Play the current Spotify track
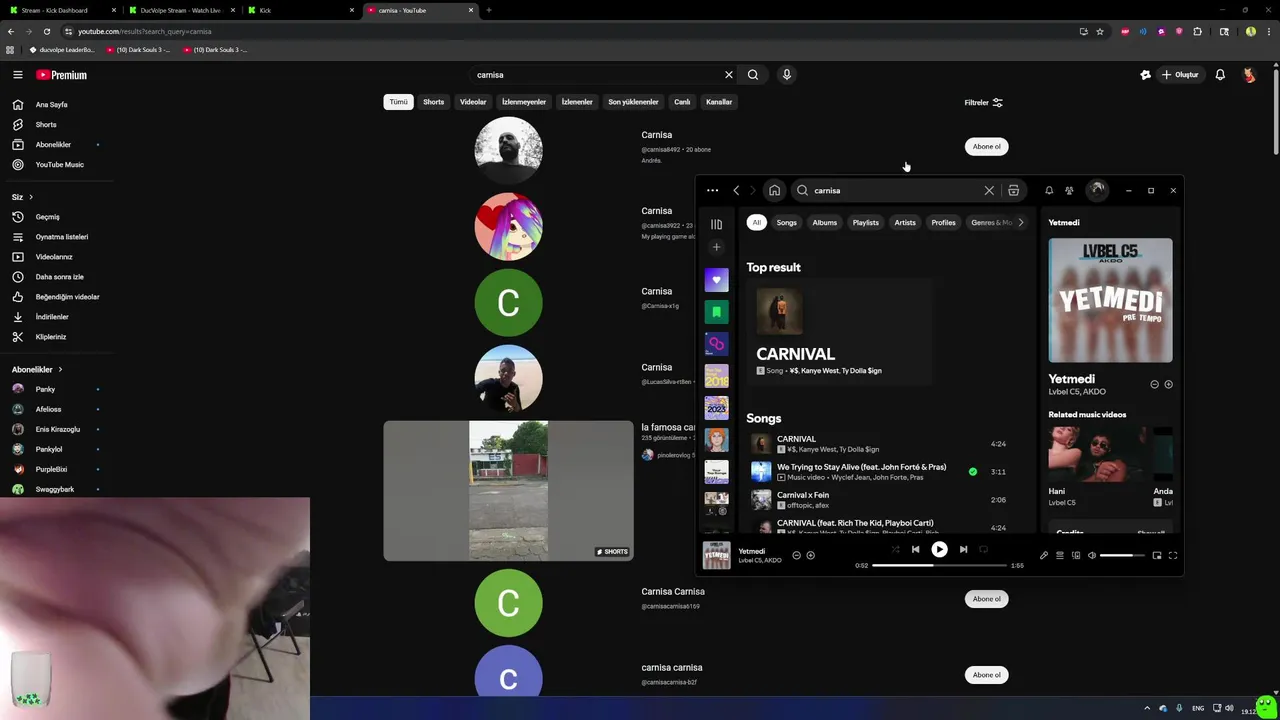This screenshot has height=720, width=1280. pos(939,549)
